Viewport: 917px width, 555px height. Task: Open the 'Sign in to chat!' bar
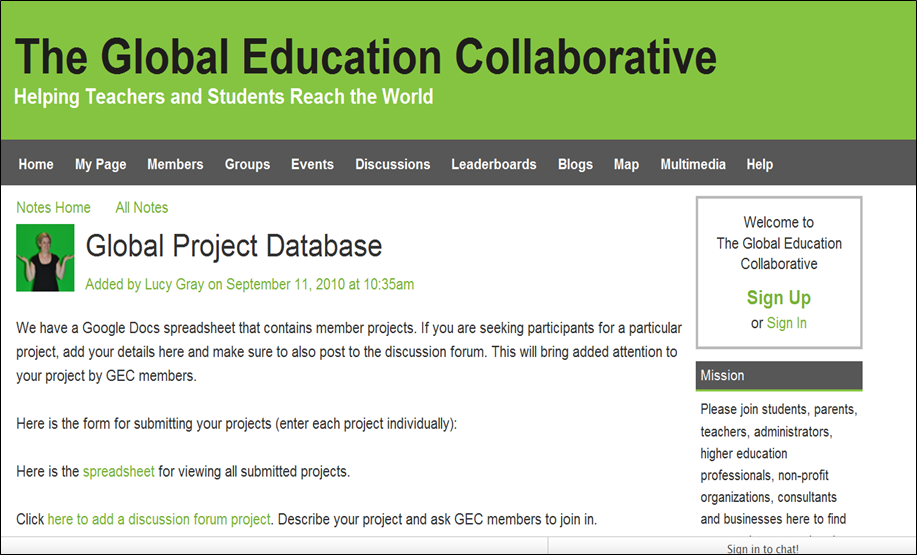click(x=762, y=548)
